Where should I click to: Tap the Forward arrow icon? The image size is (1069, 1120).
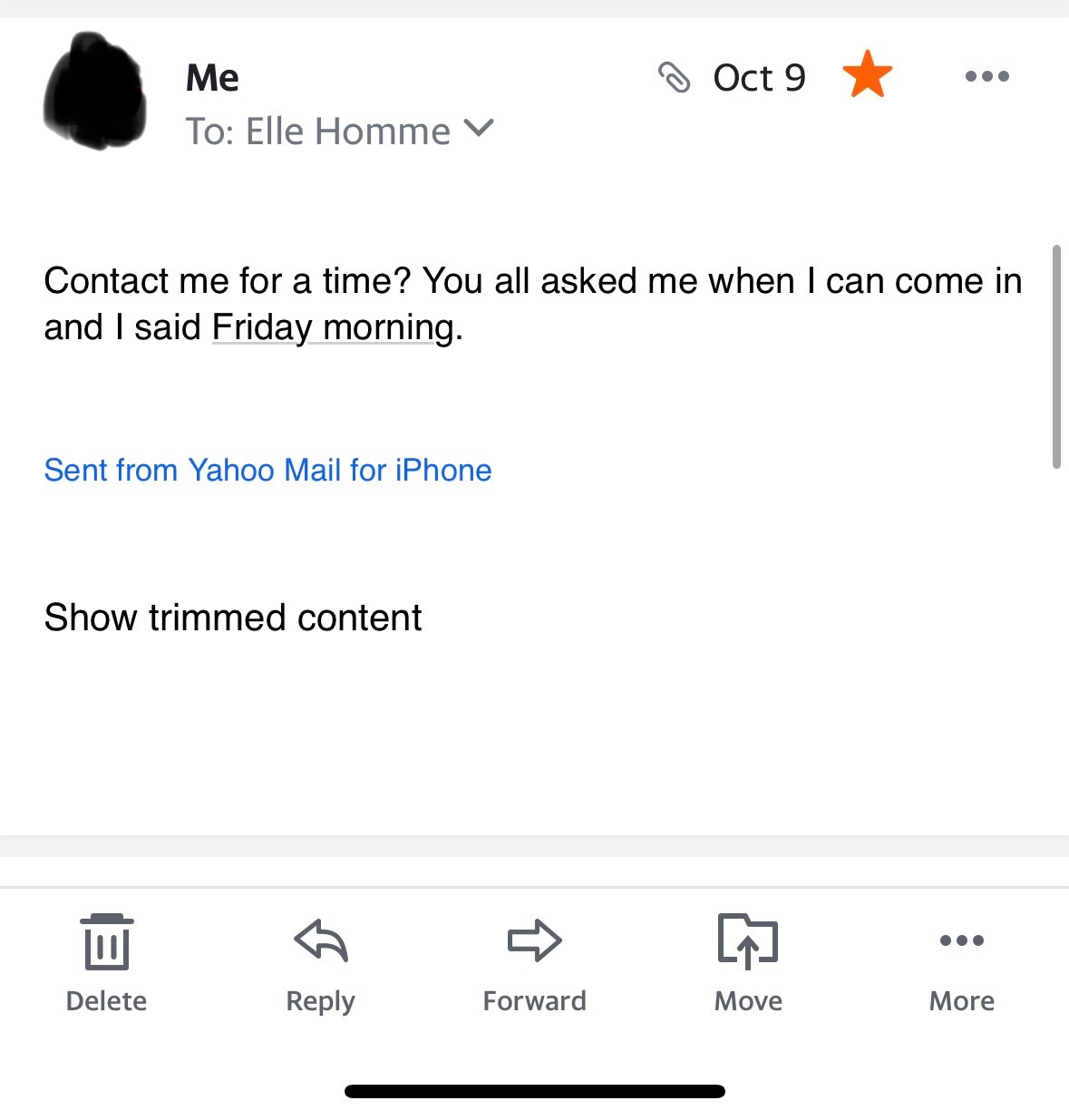[x=534, y=940]
